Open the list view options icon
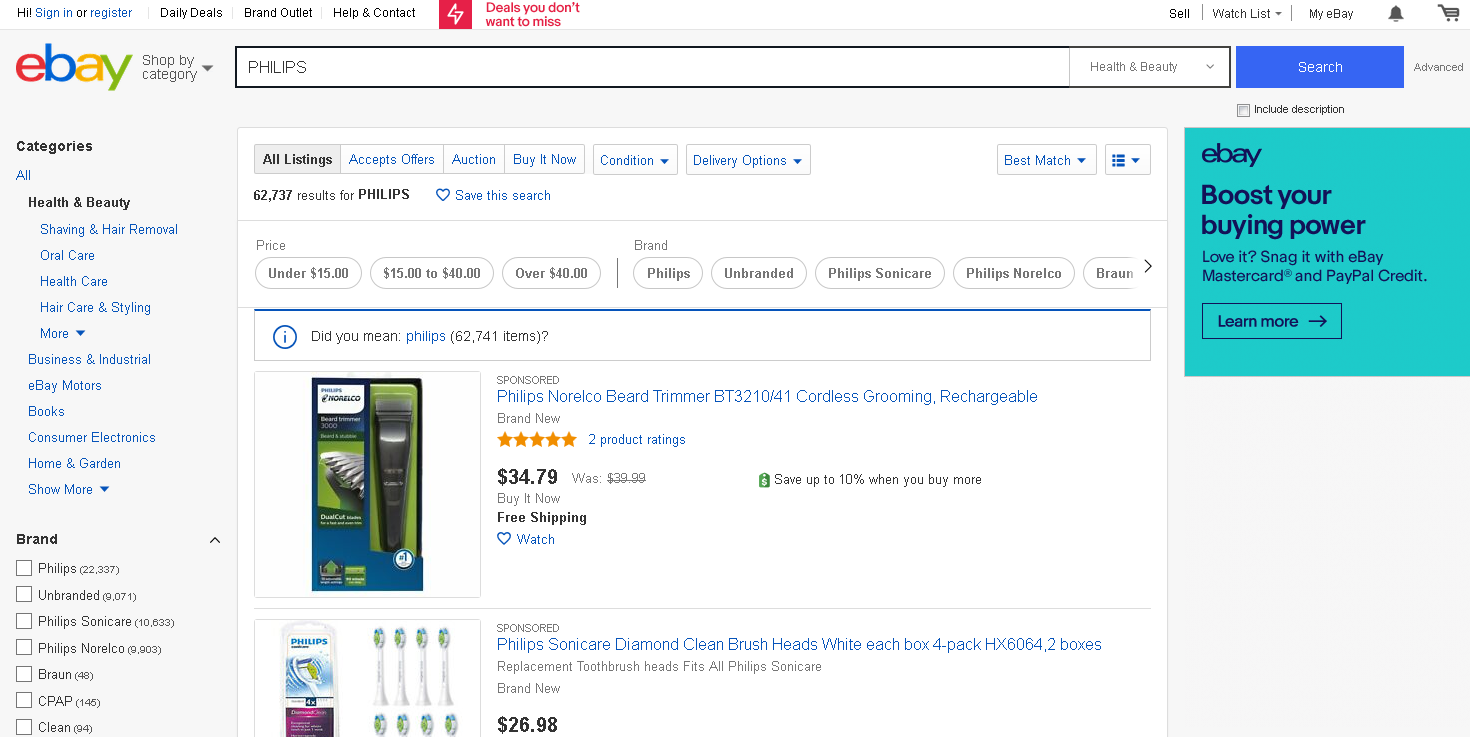The image size is (1470, 737). [1127, 160]
